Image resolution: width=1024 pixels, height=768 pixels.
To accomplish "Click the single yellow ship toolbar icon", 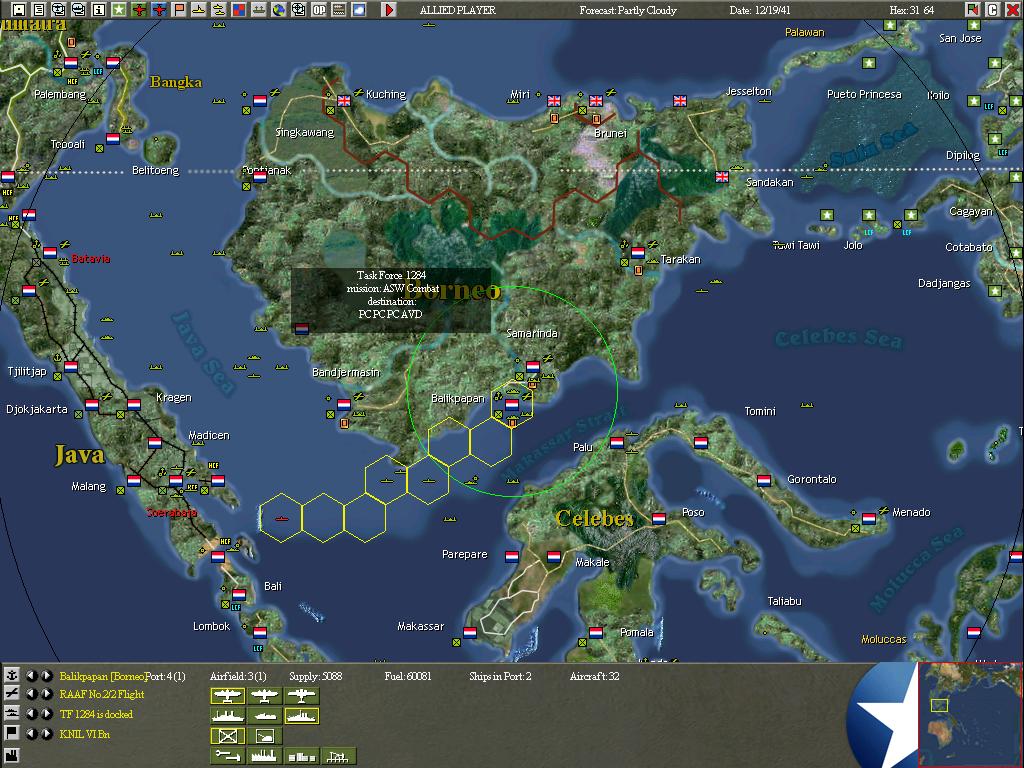I will [199, 10].
